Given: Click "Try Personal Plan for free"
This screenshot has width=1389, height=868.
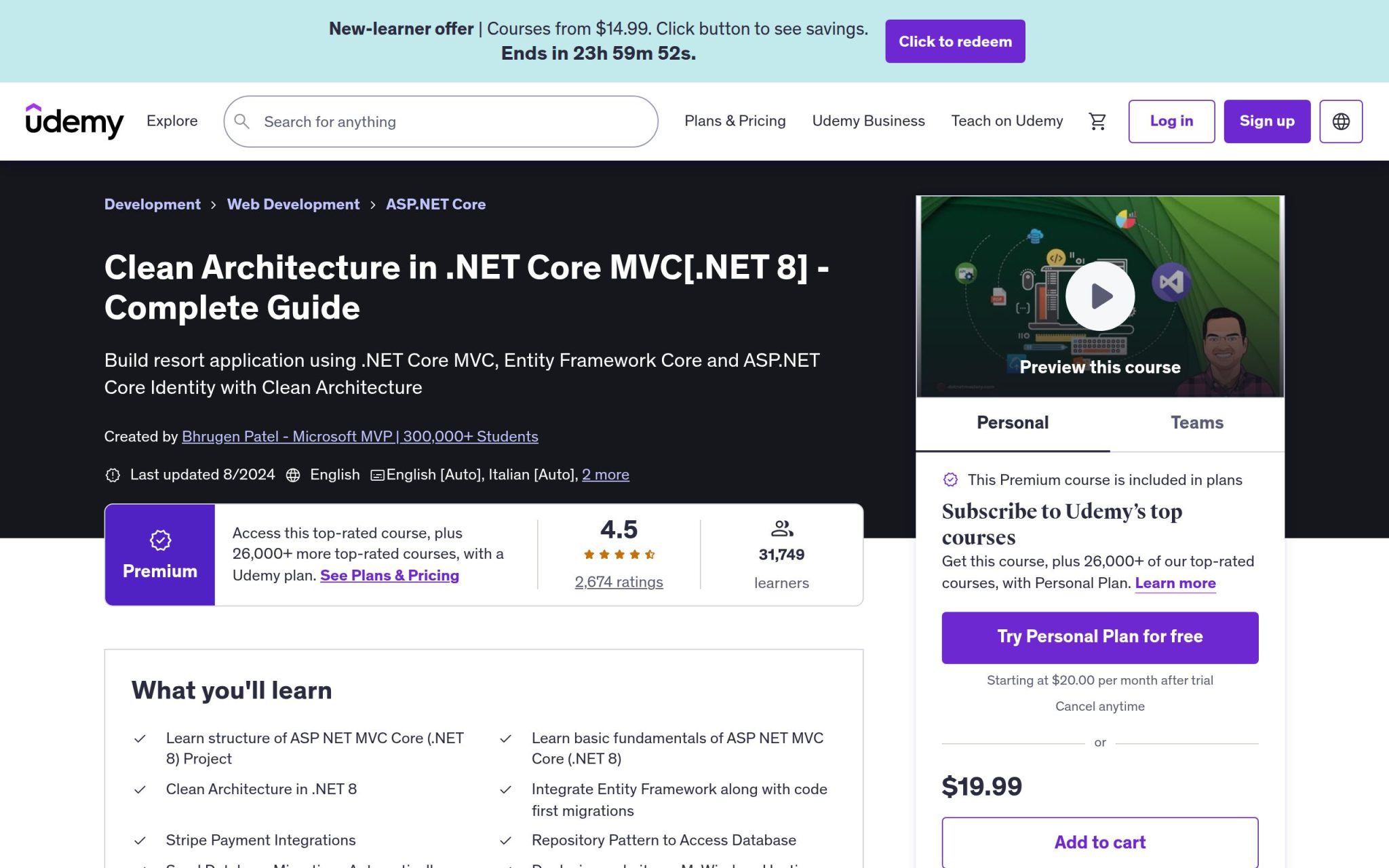Looking at the screenshot, I should click(1099, 636).
